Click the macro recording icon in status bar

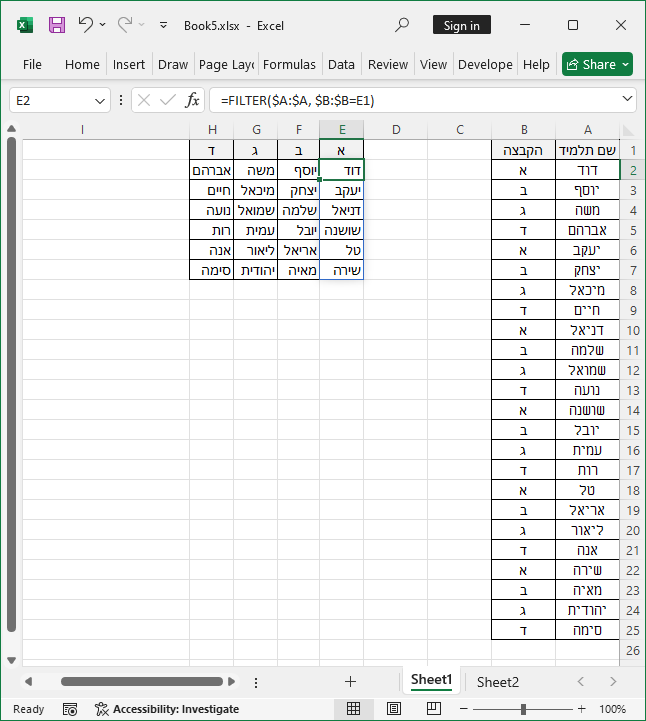tap(70, 709)
